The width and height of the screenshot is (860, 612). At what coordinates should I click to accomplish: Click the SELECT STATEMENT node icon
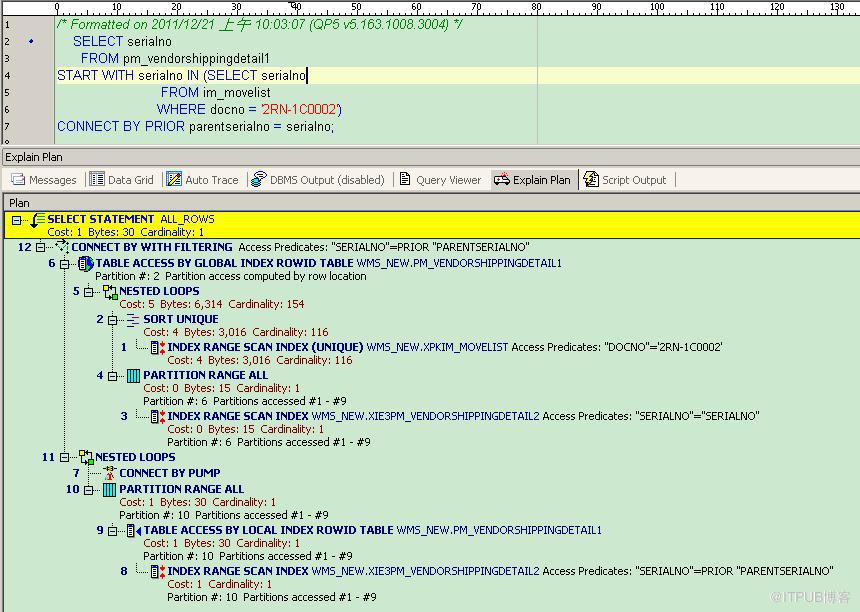pyautogui.click(x=36, y=220)
